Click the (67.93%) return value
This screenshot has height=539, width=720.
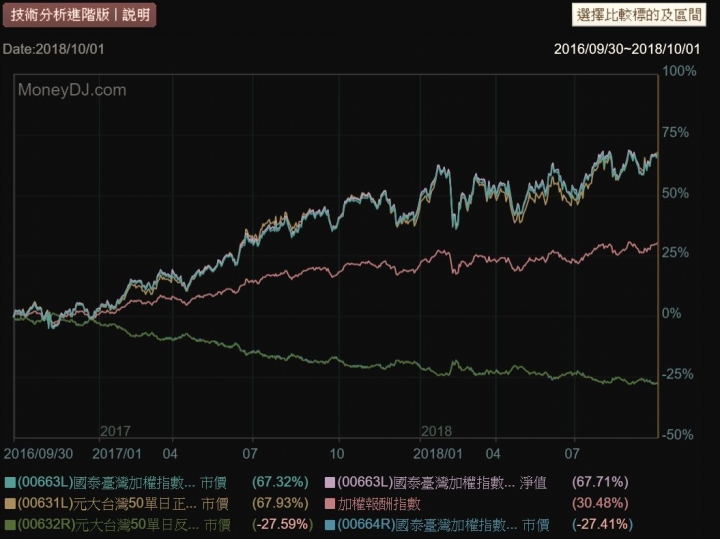(x=280, y=503)
